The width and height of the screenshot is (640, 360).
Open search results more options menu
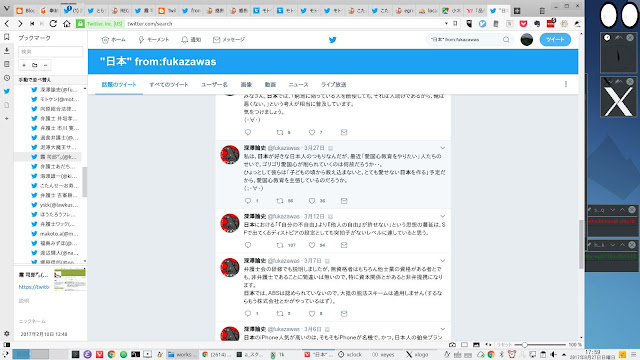click(566, 84)
